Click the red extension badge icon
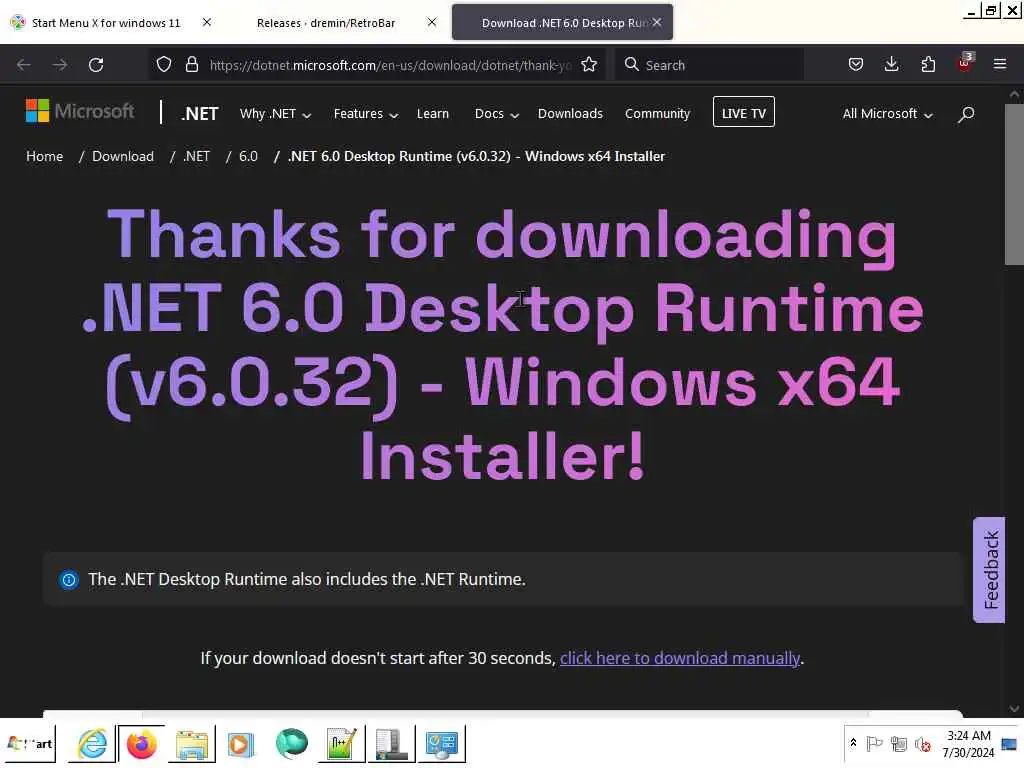This screenshot has width=1024, height=768. click(965, 63)
